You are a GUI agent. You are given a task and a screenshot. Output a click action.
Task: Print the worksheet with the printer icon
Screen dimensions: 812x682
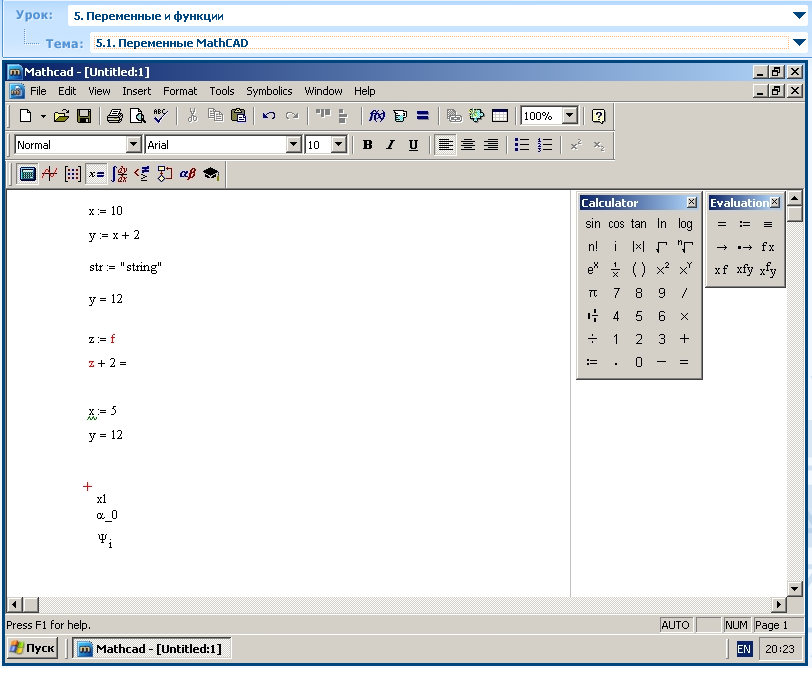(x=114, y=116)
